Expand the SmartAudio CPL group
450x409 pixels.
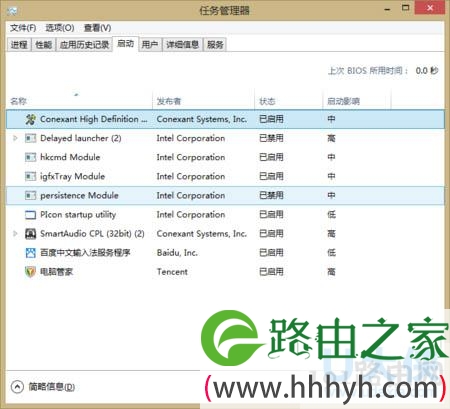[15, 234]
